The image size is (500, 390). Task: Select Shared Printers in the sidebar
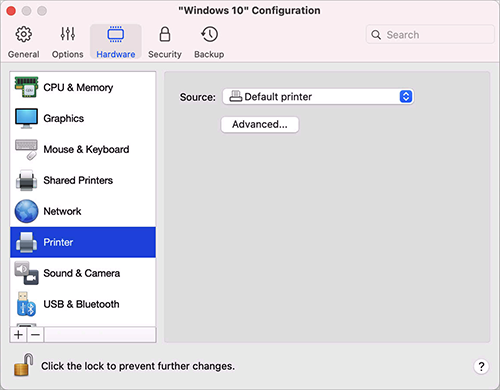(x=83, y=180)
